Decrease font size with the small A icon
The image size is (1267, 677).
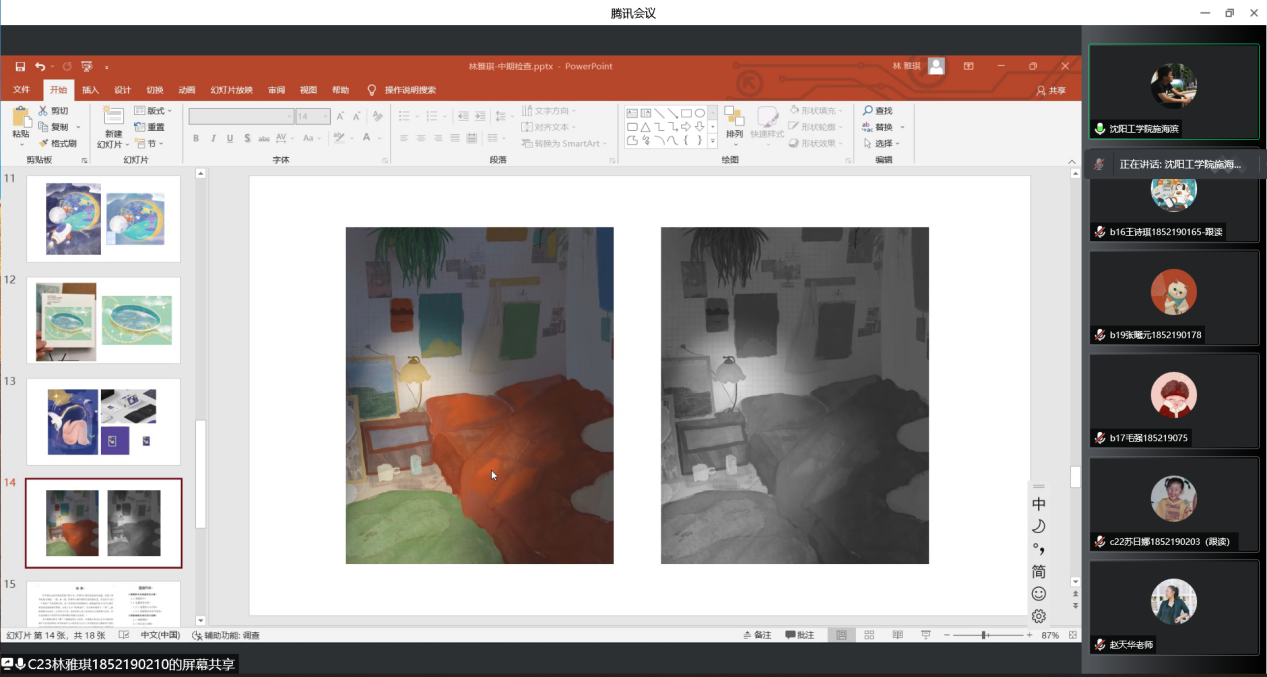(356, 116)
